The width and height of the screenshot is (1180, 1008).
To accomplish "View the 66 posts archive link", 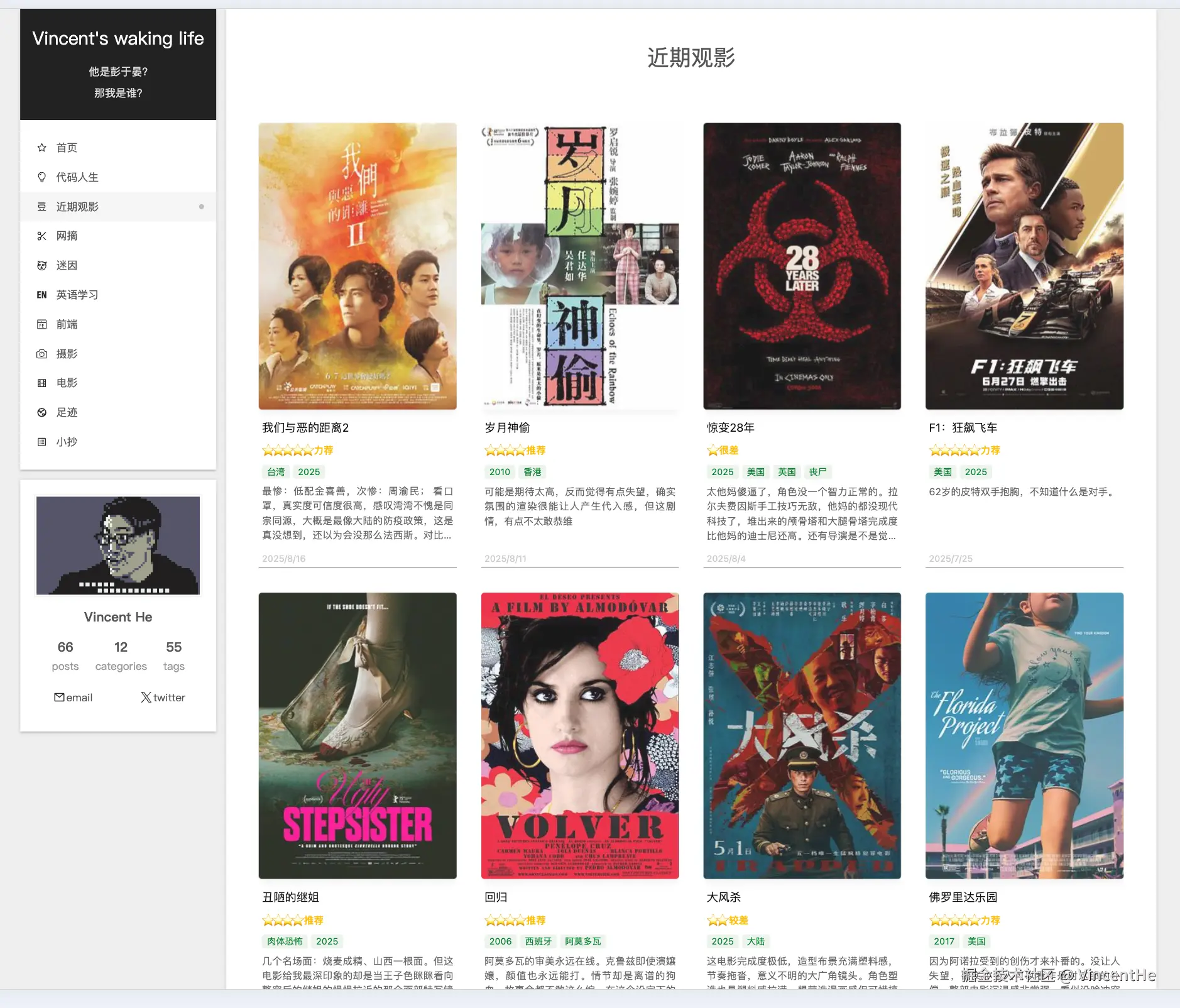I will pos(65,655).
